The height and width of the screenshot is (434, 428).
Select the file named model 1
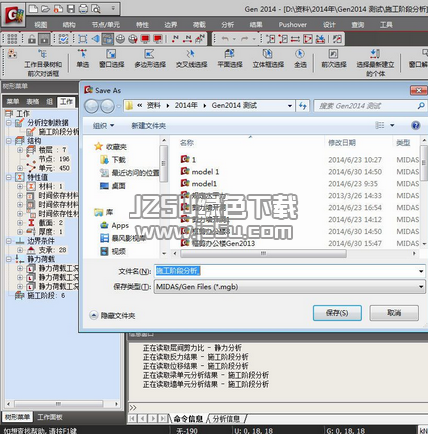pos(205,172)
